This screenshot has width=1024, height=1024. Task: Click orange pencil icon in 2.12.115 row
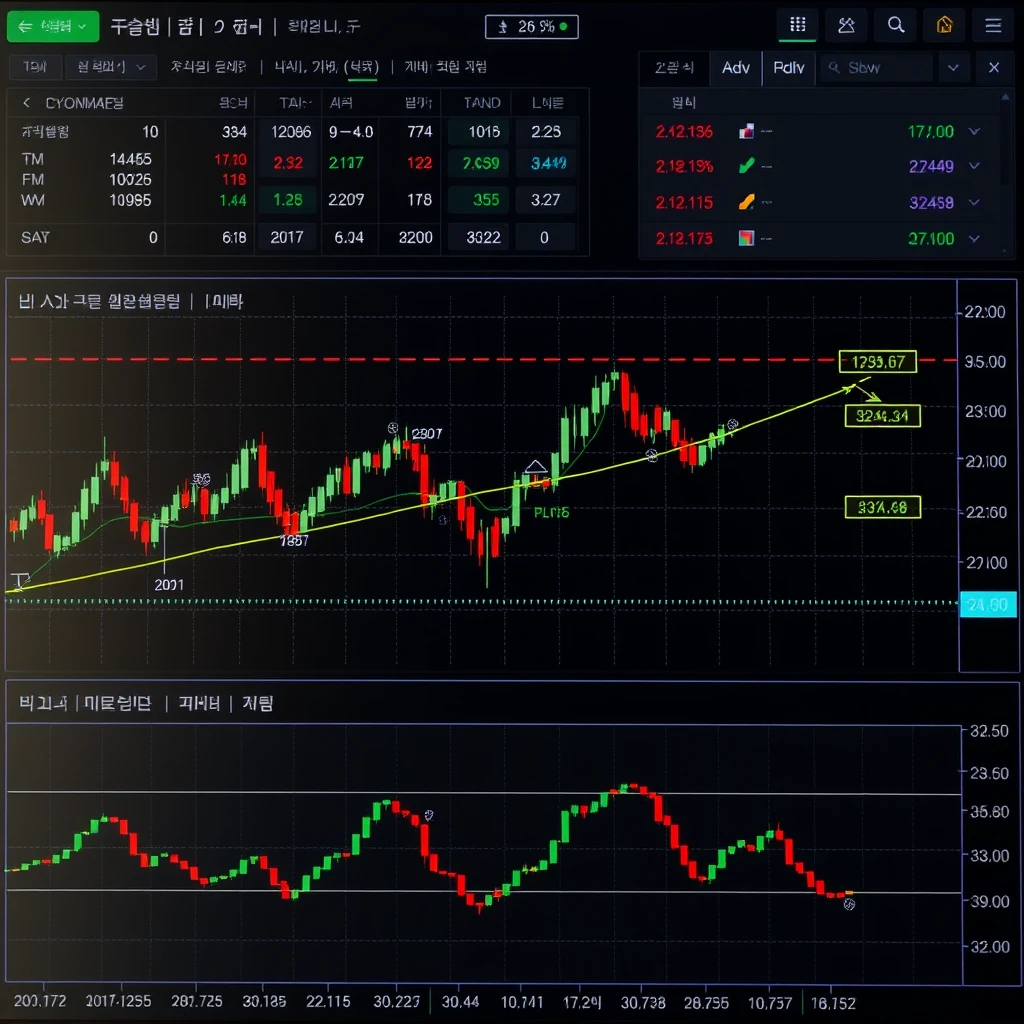pos(746,202)
